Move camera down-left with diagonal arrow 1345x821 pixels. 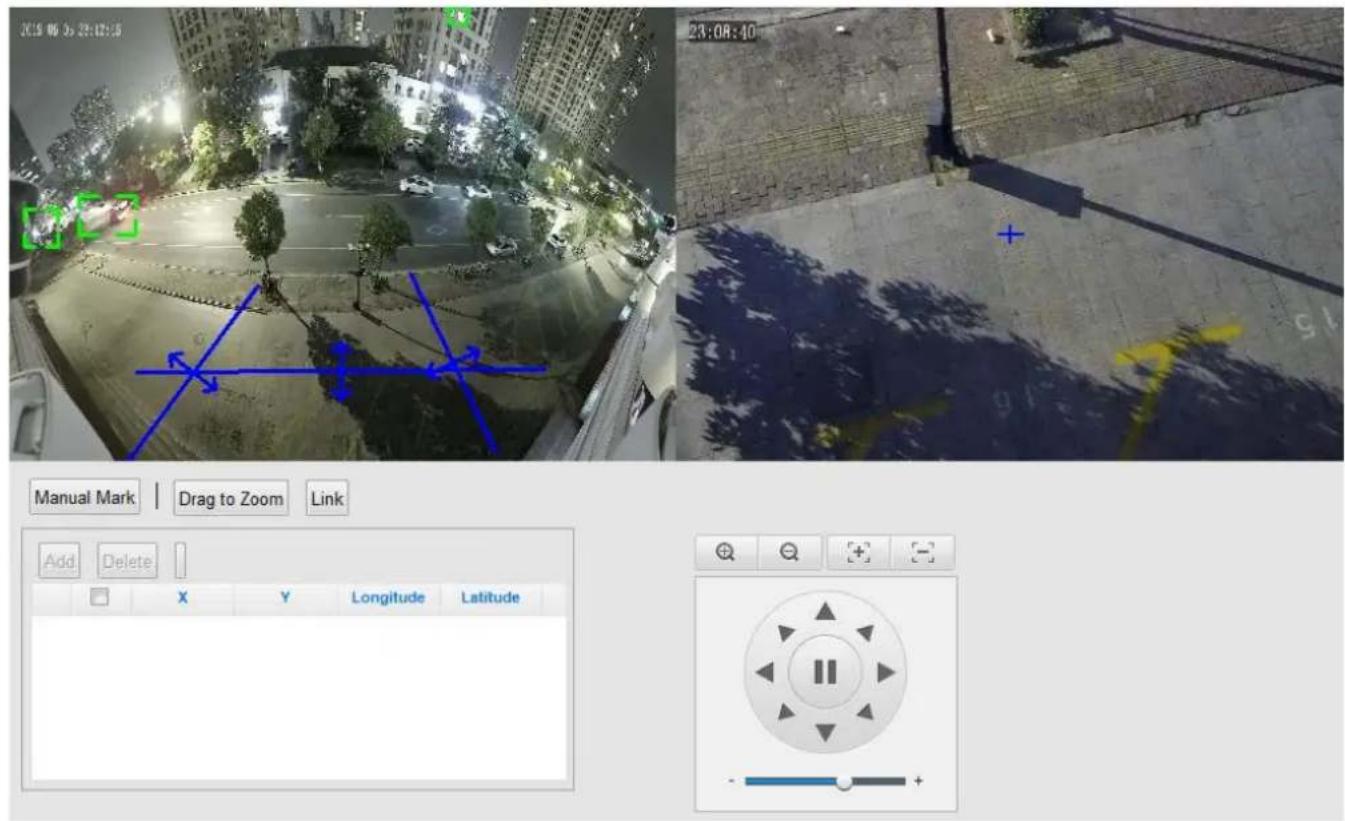coord(786,711)
